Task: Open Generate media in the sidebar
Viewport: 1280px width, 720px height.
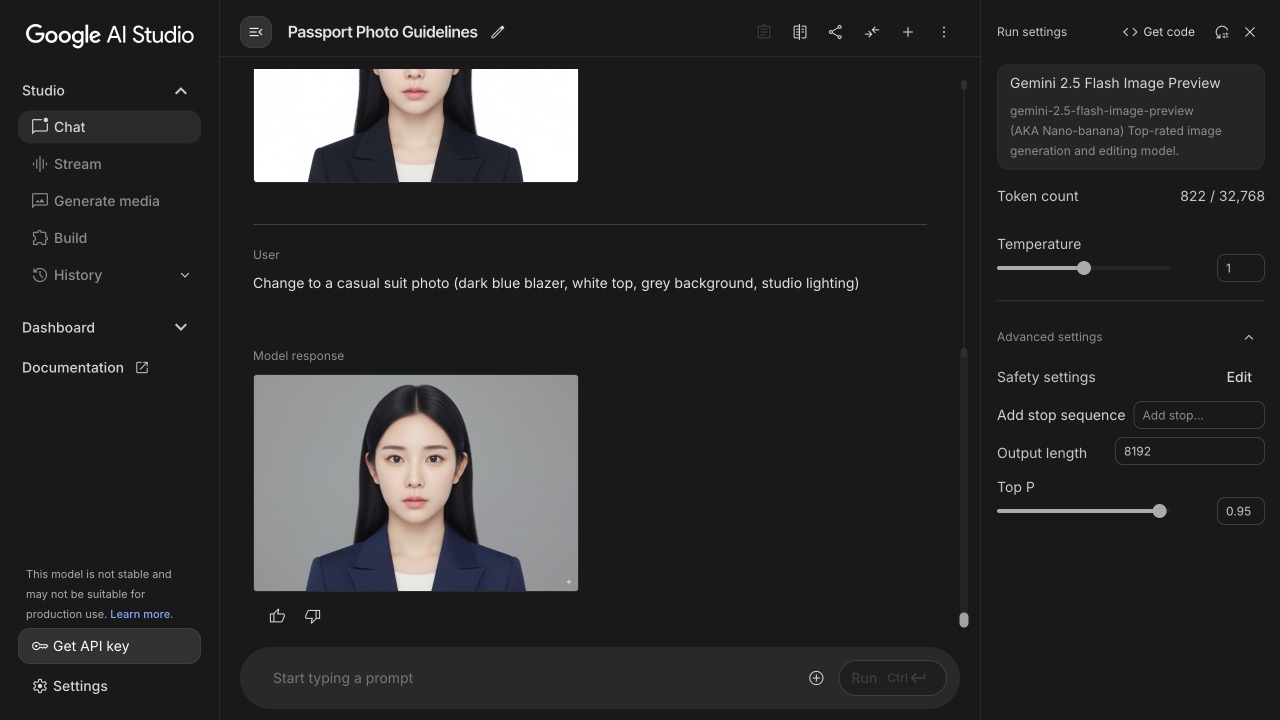Action: (109, 201)
